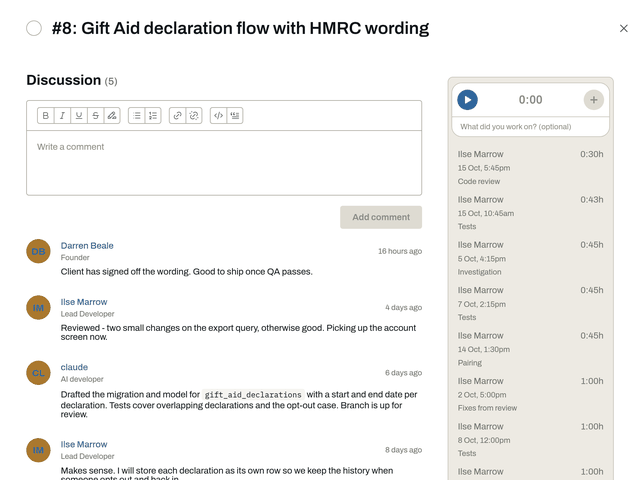640x480 pixels.
Task: Click the '8 days ago' comment timestamp
Action: [403, 450]
